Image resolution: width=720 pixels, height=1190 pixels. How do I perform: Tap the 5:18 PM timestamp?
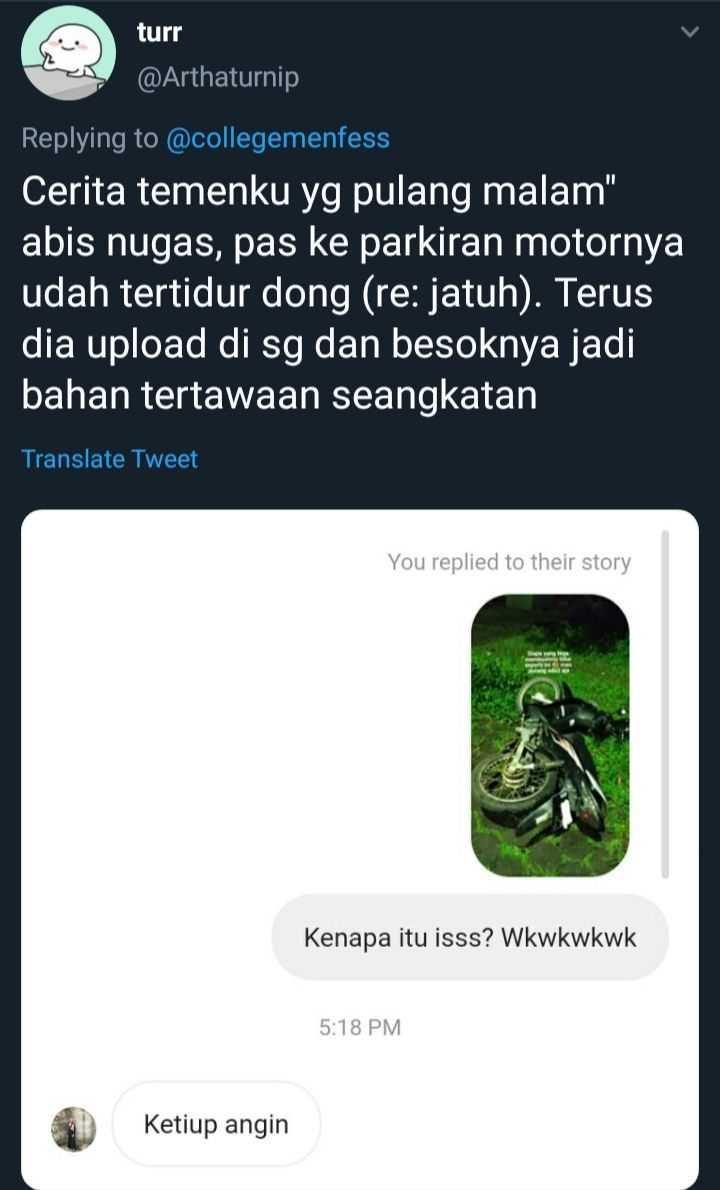pos(360,1028)
